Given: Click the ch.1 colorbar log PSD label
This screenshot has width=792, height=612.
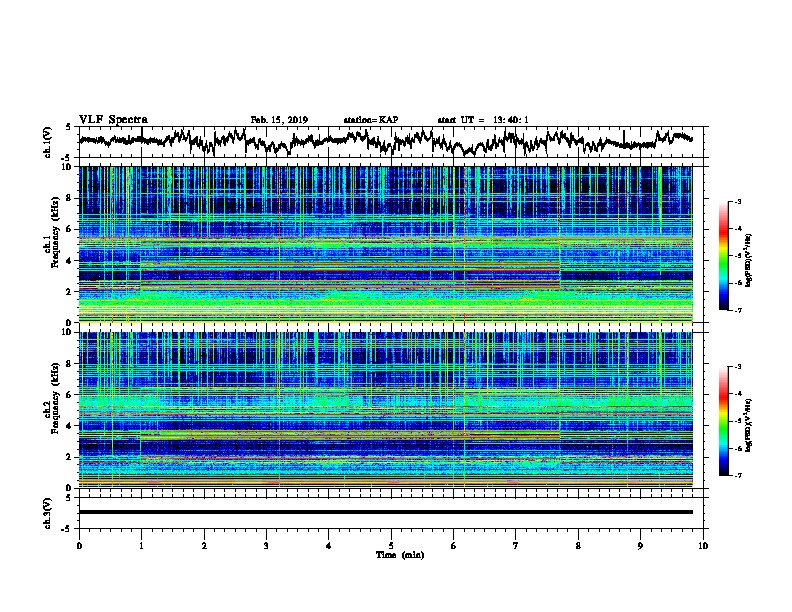Looking at the screenshot, I should tap(748, 261).
